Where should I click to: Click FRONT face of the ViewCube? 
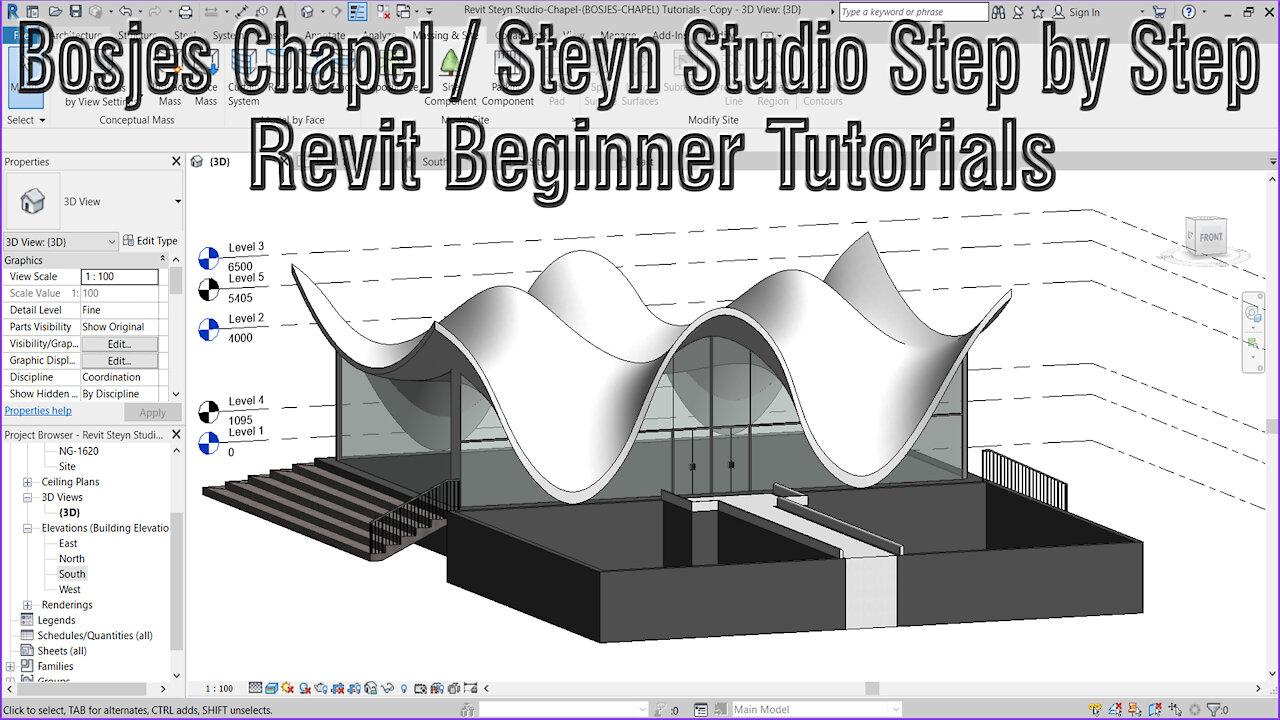coord(1210,237)
